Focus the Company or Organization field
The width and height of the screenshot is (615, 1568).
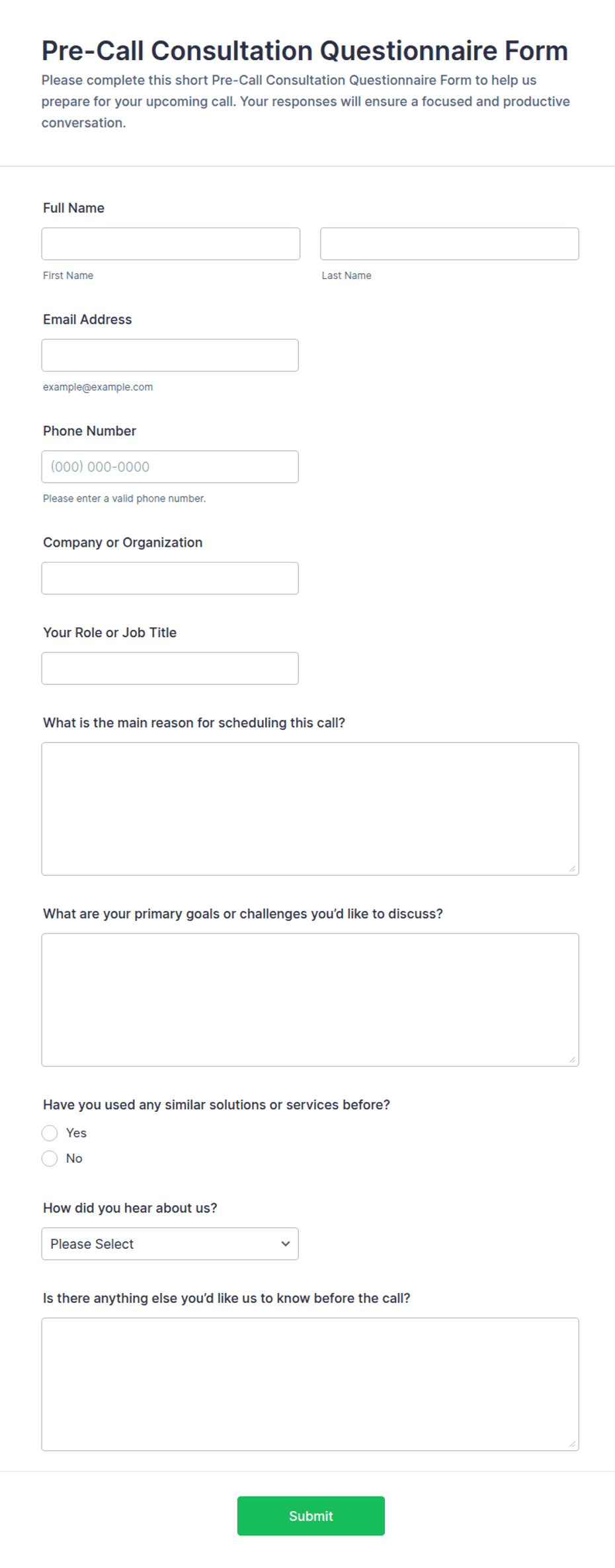[x=170, y=578]
